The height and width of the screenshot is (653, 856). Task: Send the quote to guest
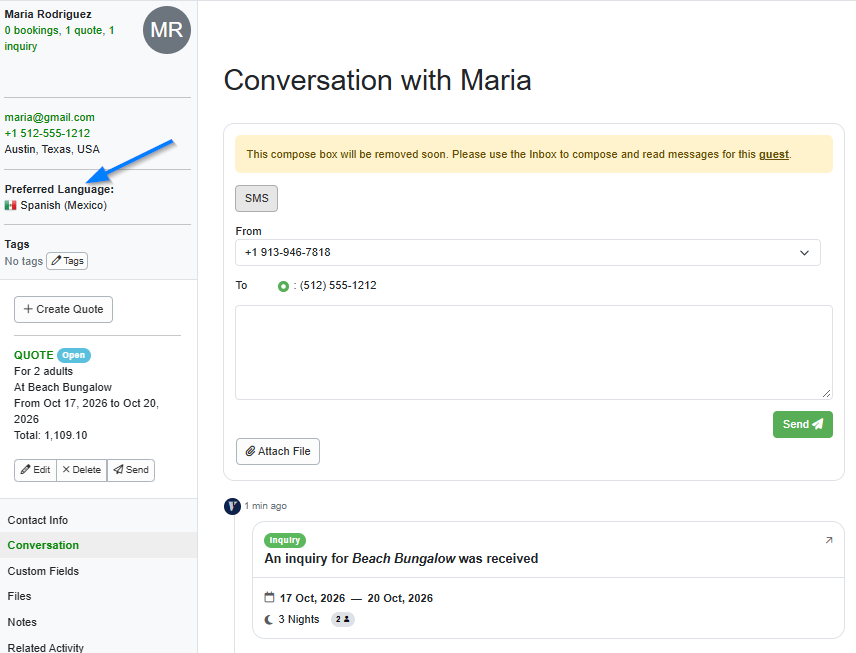click(131, 470)
